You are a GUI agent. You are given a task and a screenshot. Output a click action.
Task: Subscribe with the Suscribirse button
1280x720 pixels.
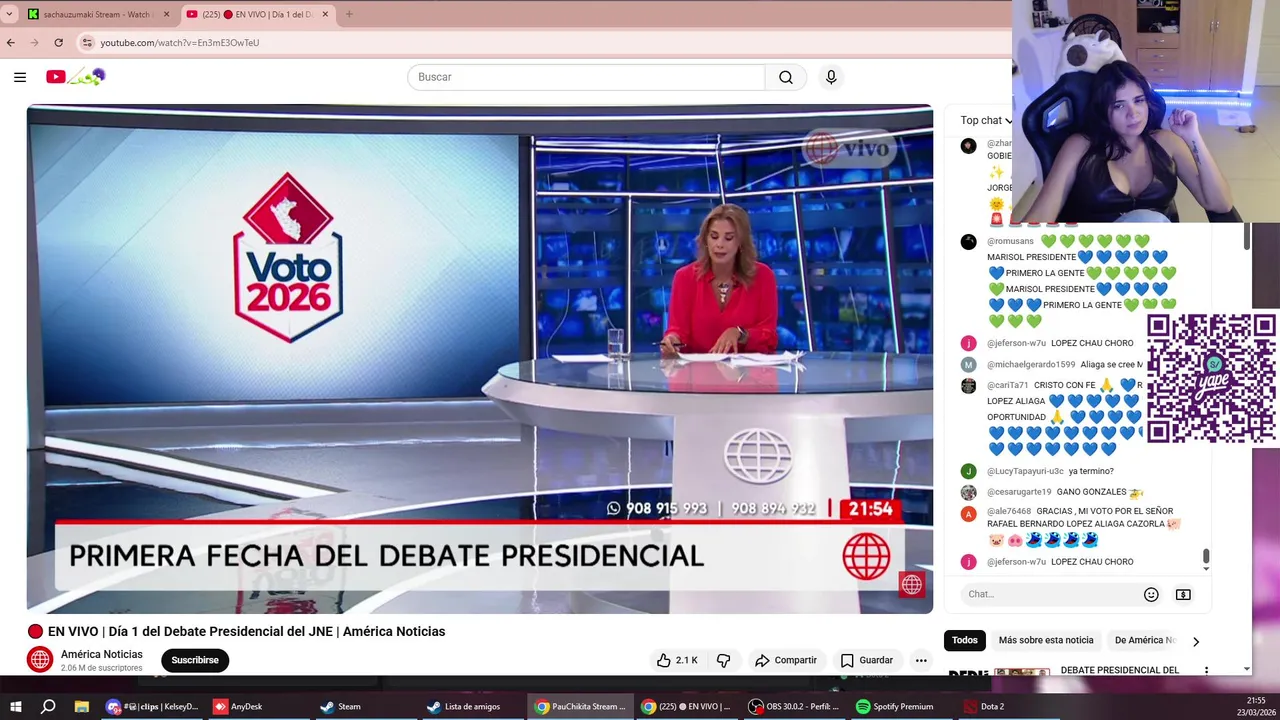[x=195, y=660]
